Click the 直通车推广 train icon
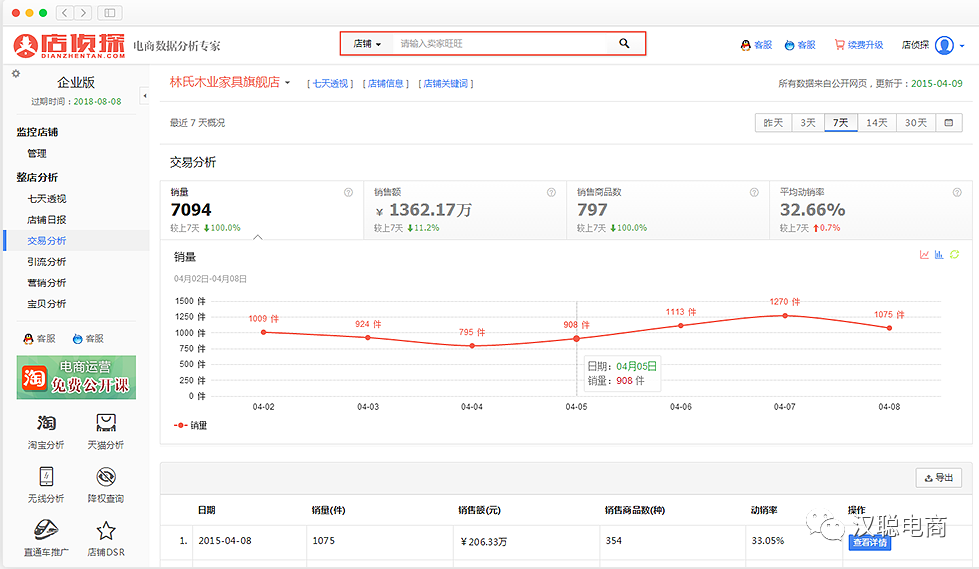This screenshot has height=569, width=979. click(46, 530)
